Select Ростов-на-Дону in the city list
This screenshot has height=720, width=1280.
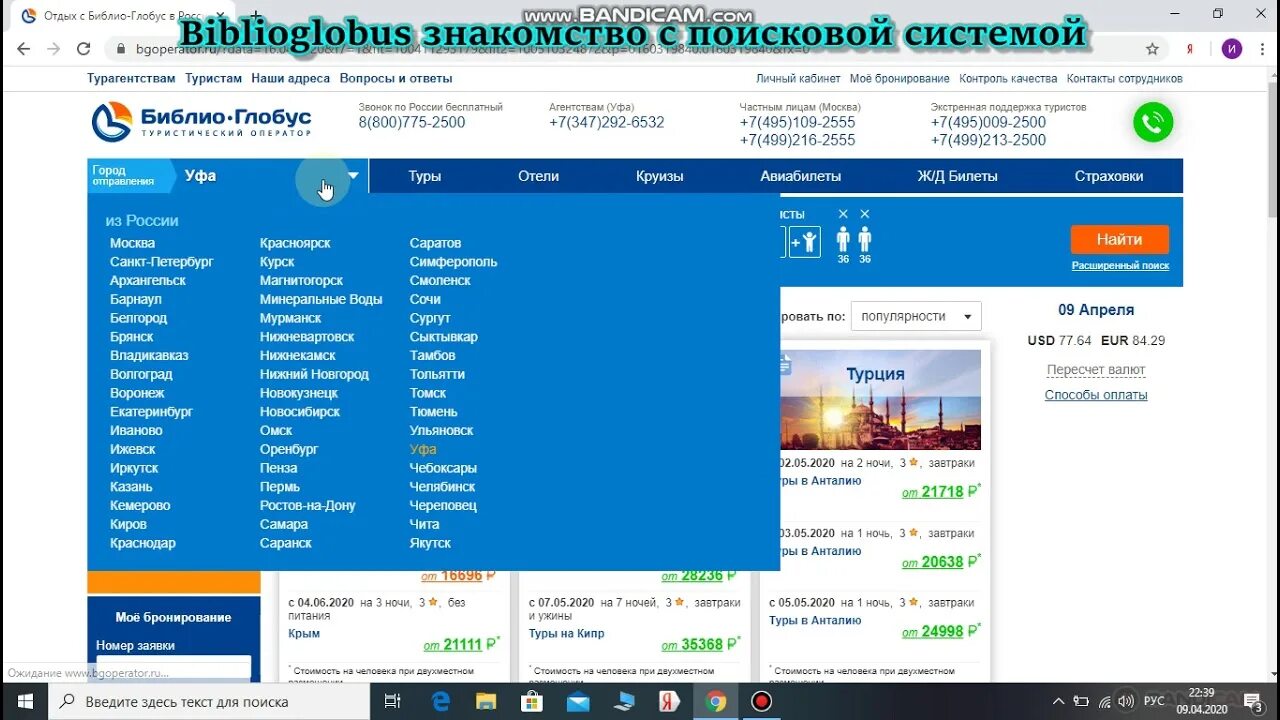pos(307,506)
